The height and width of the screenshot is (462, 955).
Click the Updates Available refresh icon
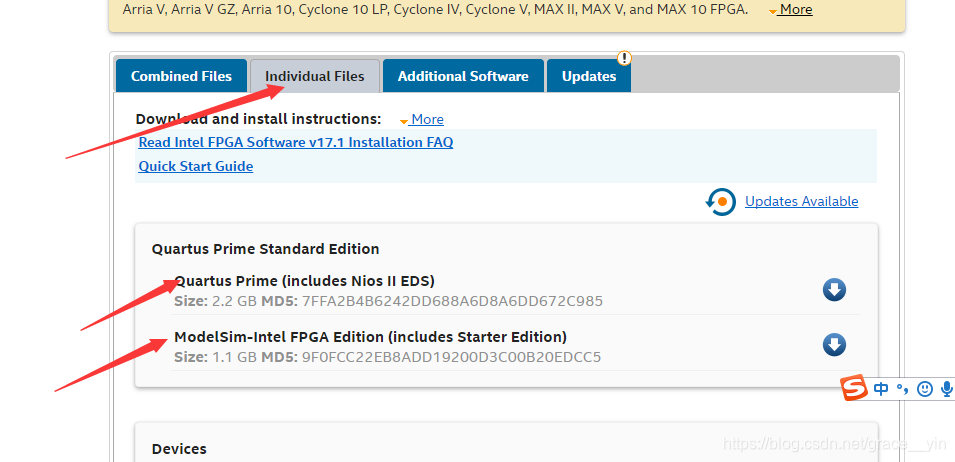[721, 201]
